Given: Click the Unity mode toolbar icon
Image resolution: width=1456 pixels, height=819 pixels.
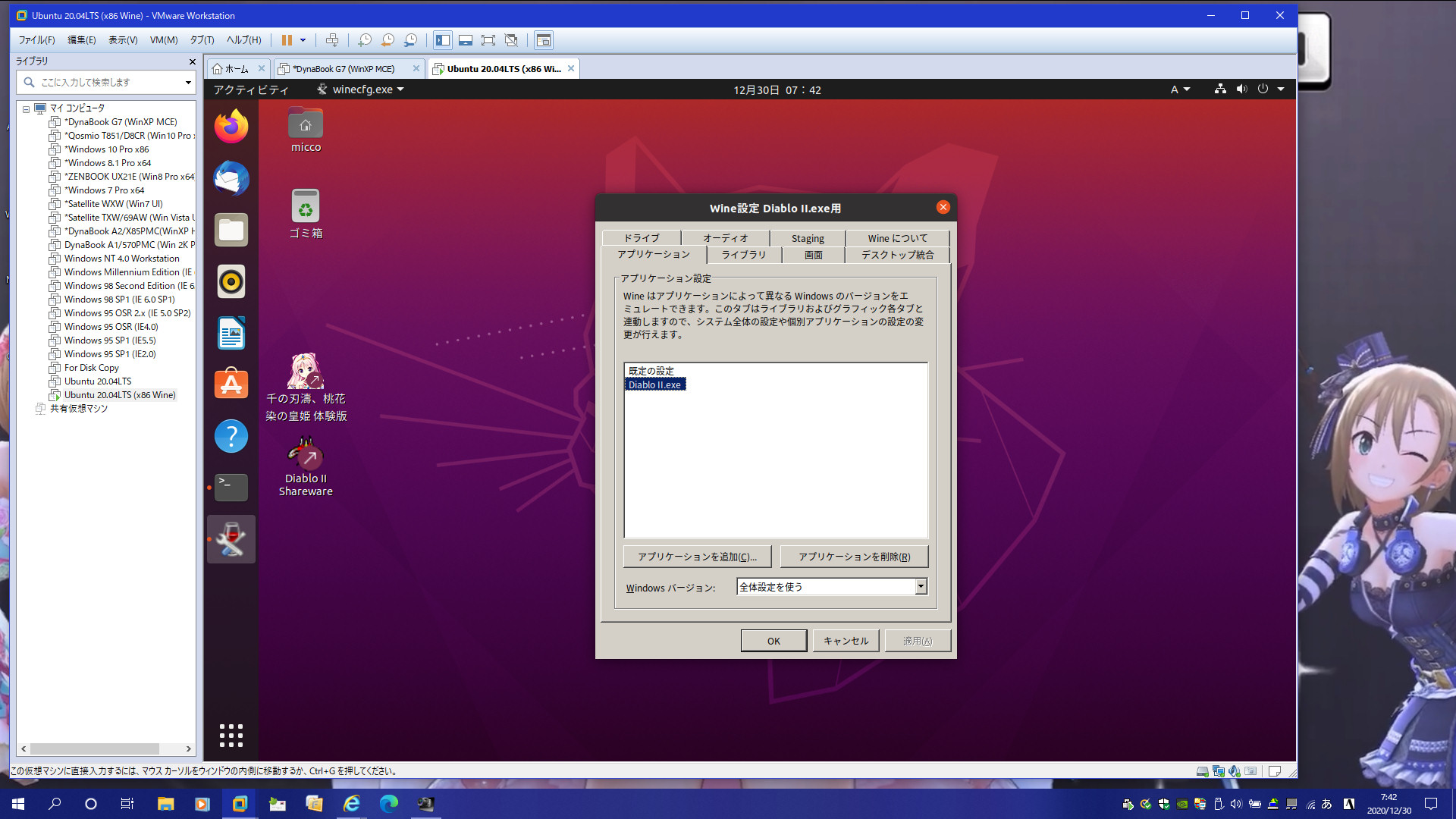Looking at the screenshot, I should (x=511, y=40).
